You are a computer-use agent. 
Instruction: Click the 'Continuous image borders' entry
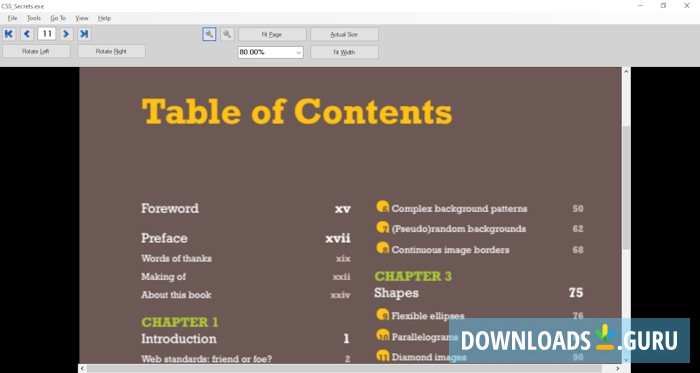pyautogui.click(x=450, y=250)
